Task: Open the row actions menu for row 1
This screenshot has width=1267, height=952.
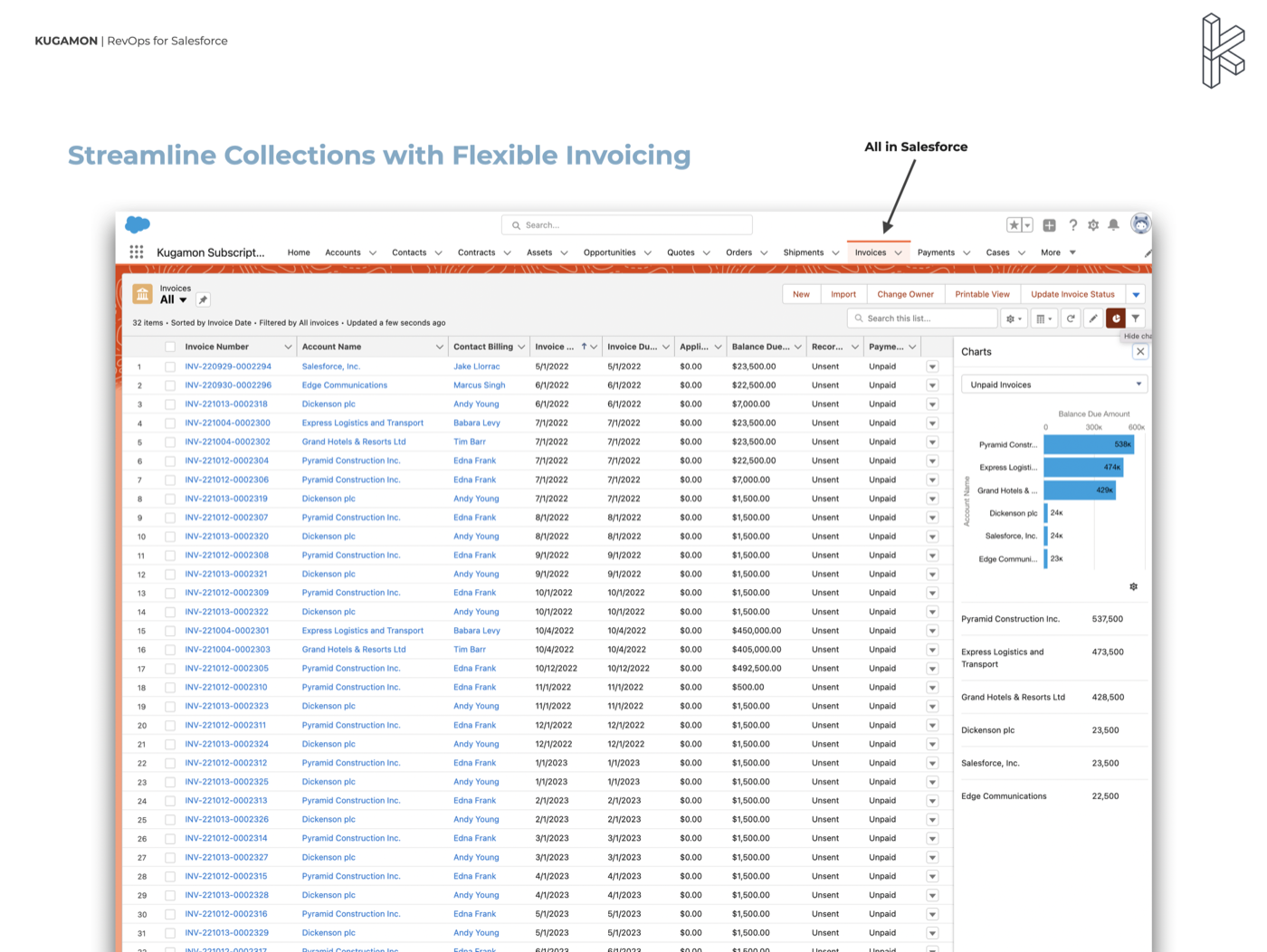Action: (933, 366)
